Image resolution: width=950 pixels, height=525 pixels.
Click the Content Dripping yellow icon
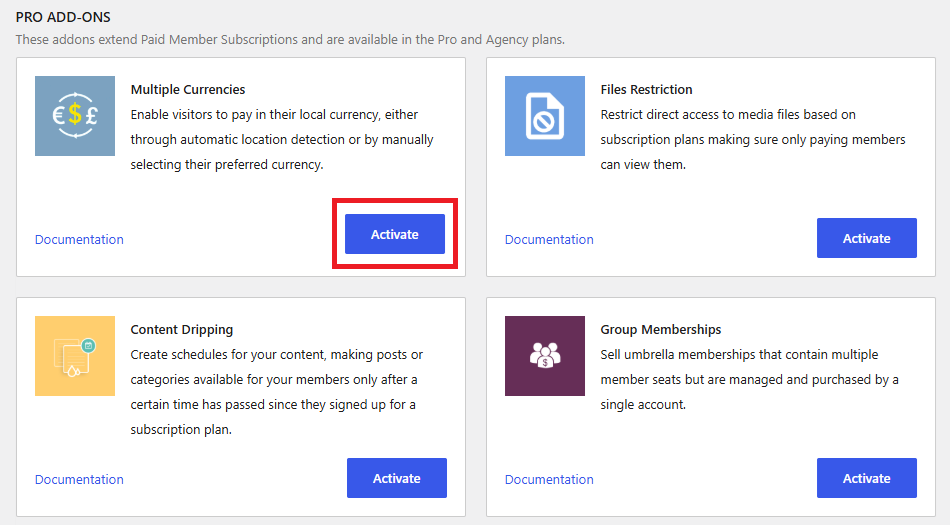click(x=75, y=356)
